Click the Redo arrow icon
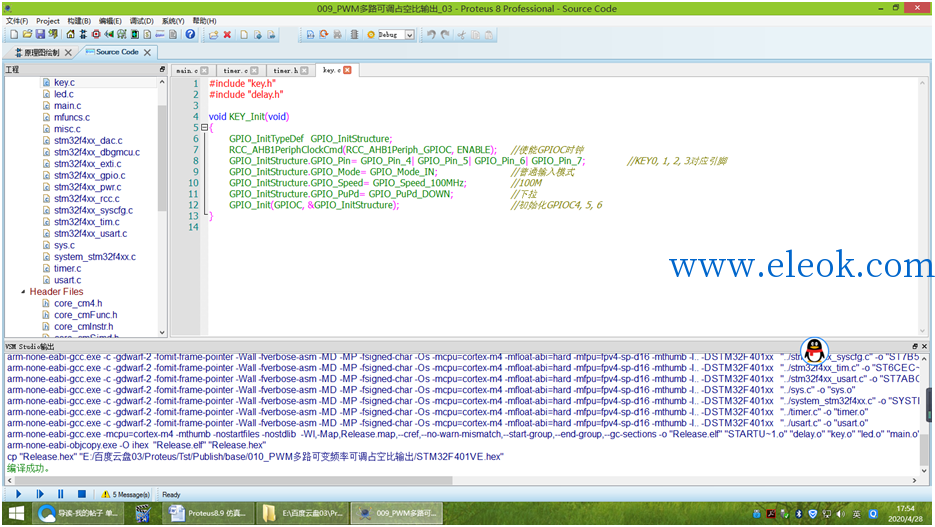Viewport: 935px width, 527px height. point(445,35)
